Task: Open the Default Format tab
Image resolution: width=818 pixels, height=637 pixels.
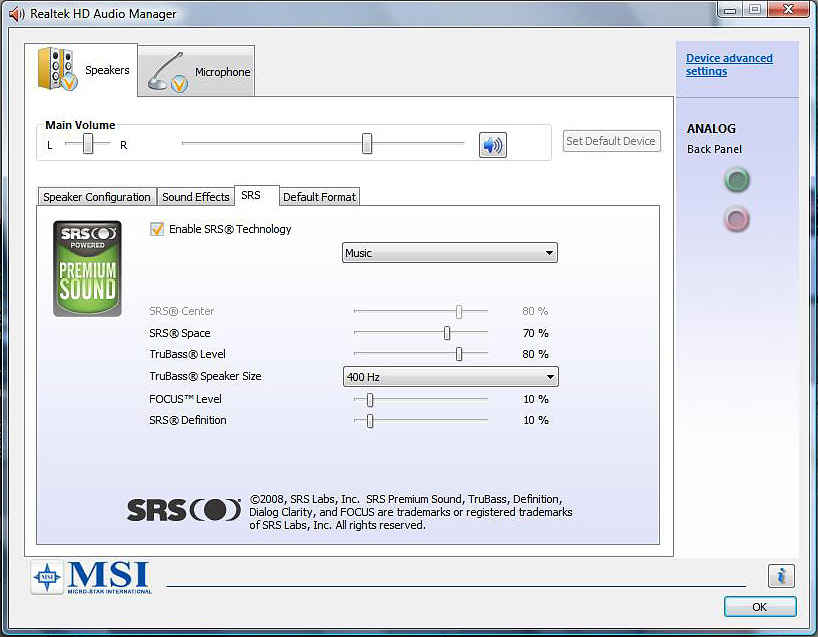Action: coord(319,197)
